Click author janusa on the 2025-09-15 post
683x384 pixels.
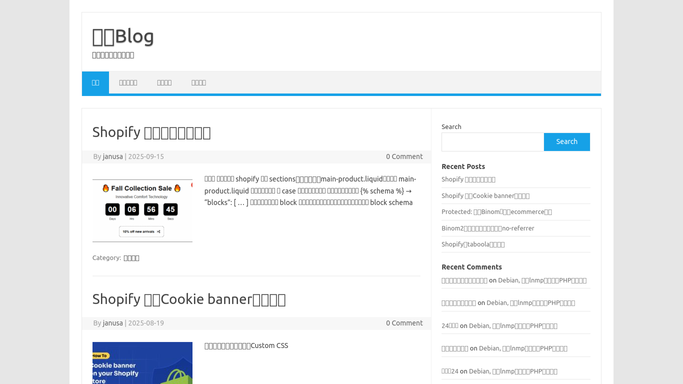click(x=113, y=156)
